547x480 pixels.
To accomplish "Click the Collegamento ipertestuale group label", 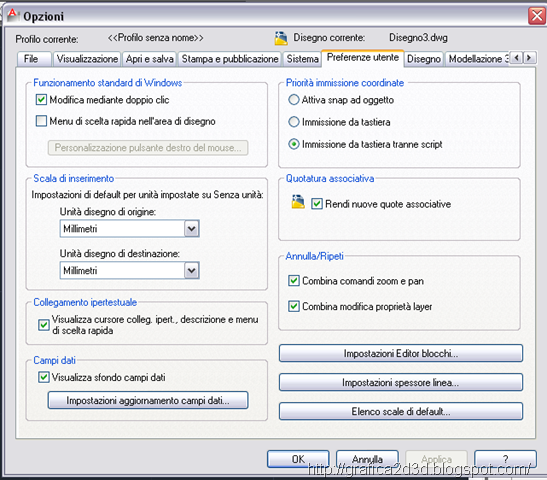I will 85,302.
